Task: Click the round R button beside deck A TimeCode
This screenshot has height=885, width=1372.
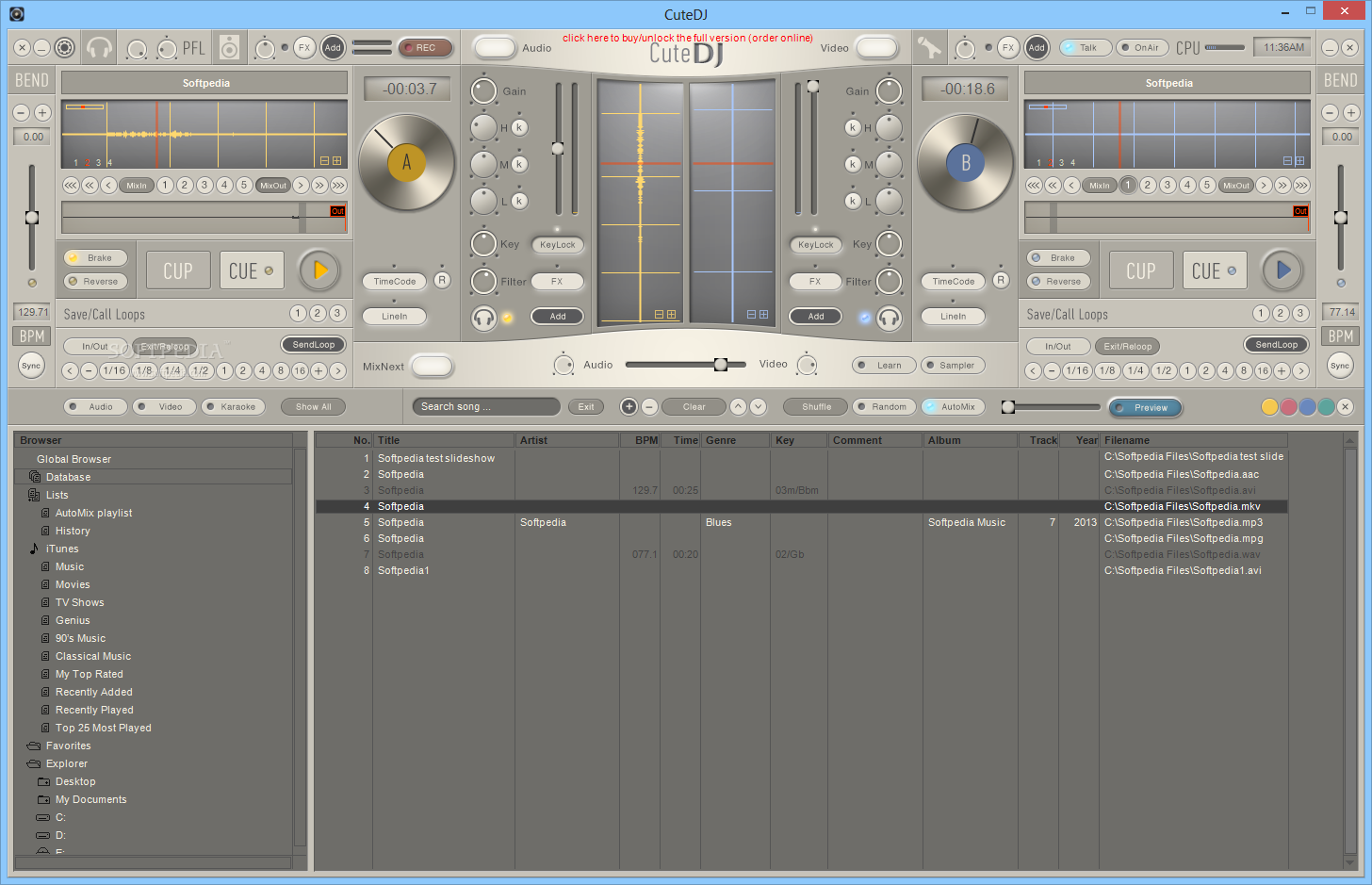Action: (442, 280)
